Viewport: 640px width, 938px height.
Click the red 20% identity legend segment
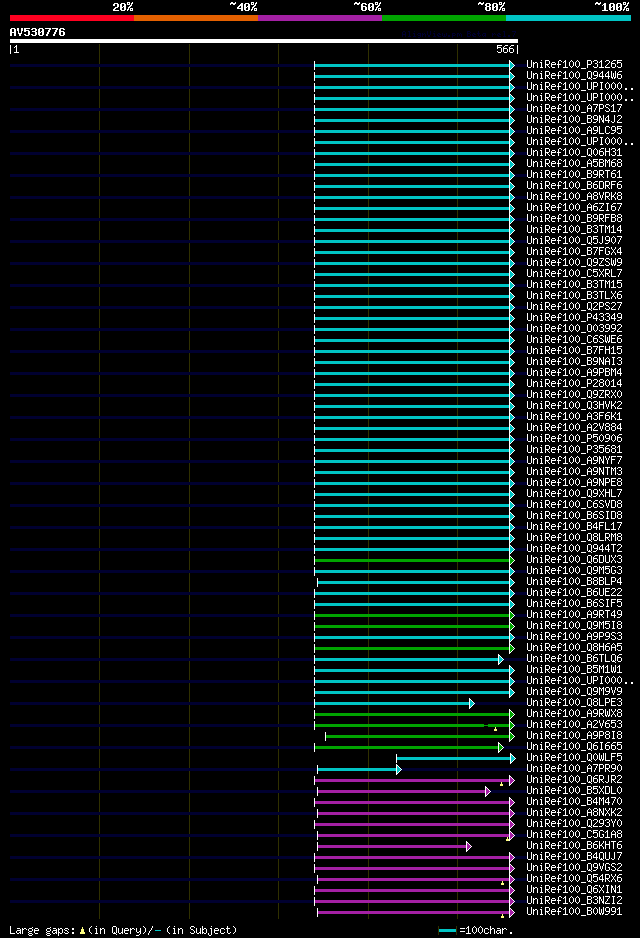[x=72, y=18]
